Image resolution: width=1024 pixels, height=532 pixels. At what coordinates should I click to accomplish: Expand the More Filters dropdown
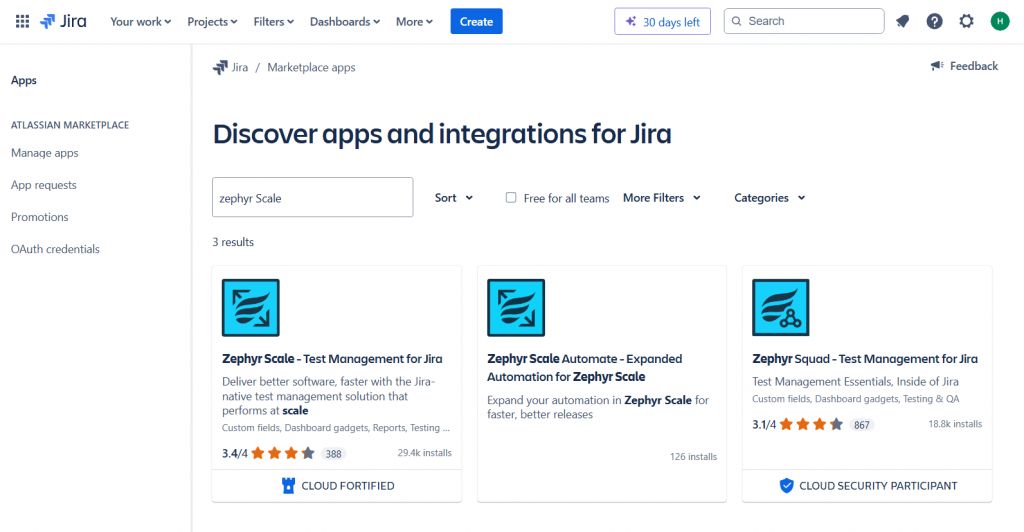(x=662, y=198)
